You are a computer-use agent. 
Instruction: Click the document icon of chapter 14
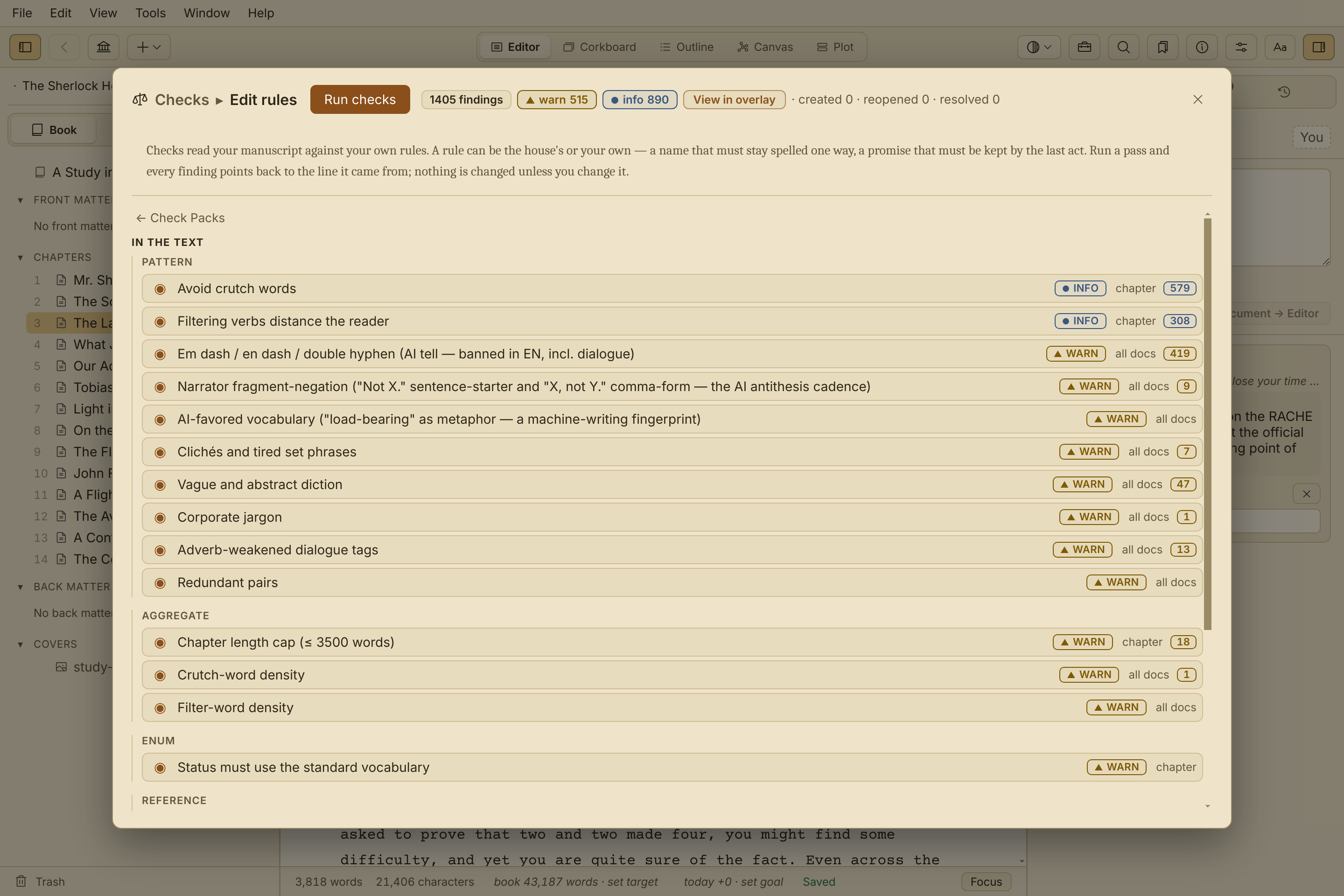tap(61, 559)
